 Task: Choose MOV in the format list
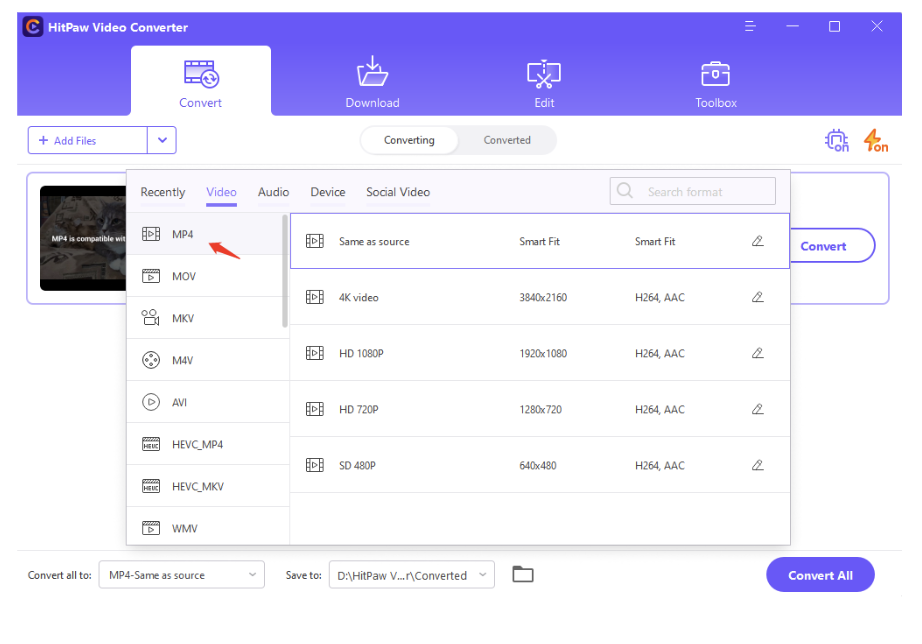click(205, 276)
